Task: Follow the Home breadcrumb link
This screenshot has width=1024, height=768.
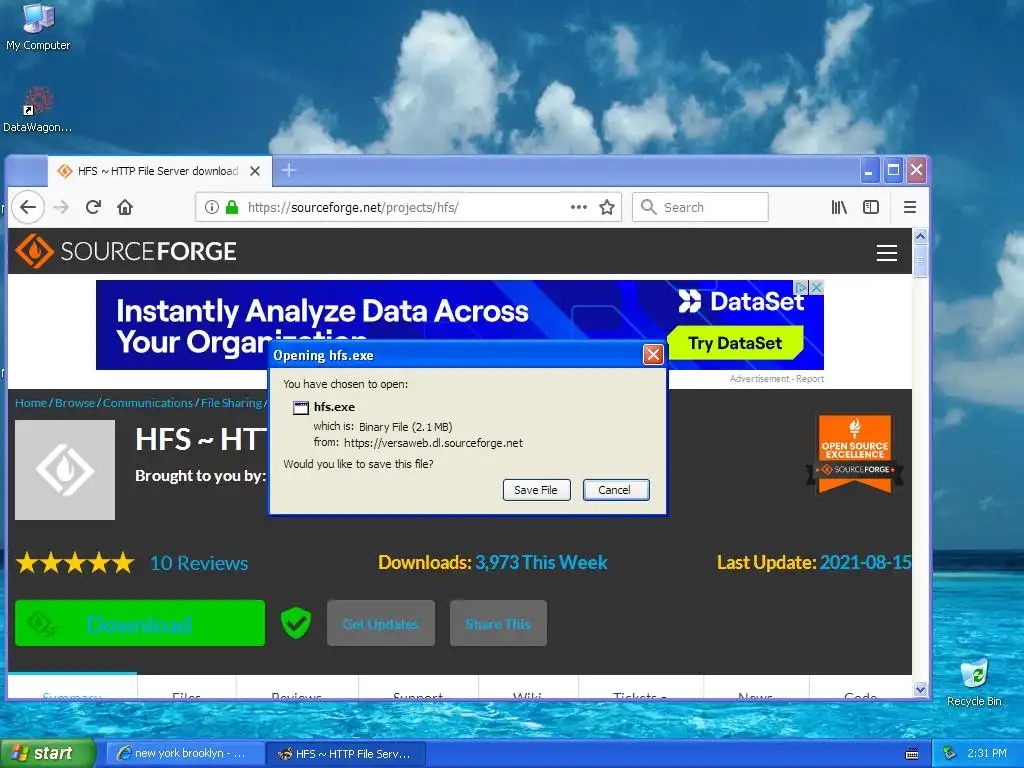Action: [x=31, y=403]
